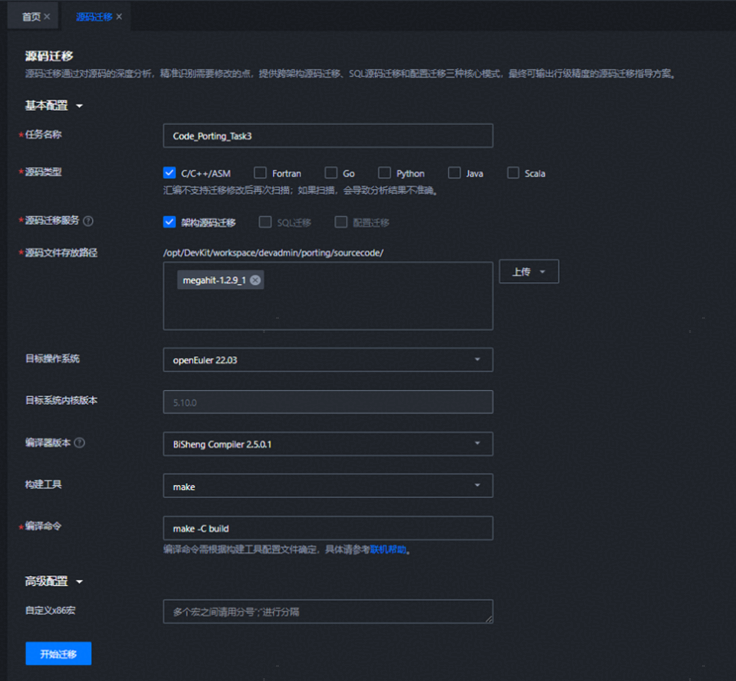Click the help icon beside 编译器版本
The image size is (736, 681).
(x=79, y=443)
